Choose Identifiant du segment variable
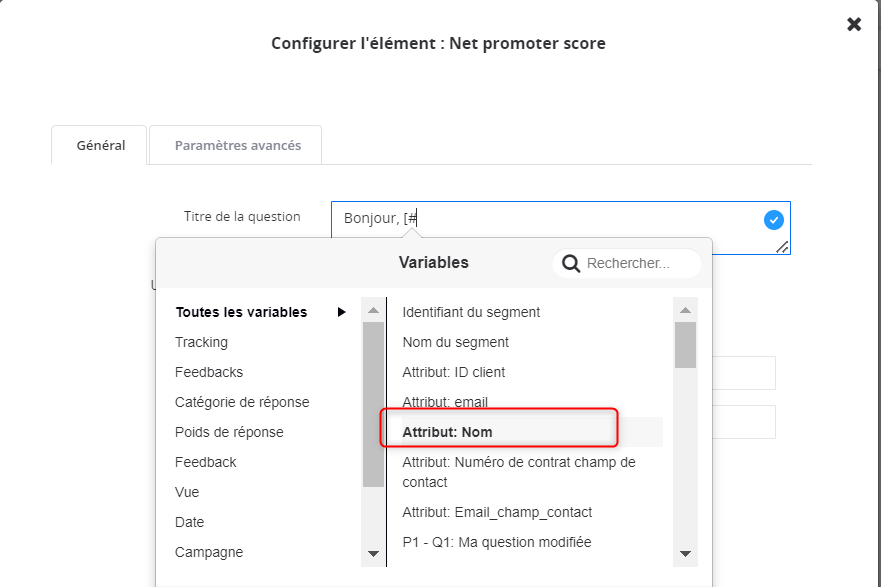This screenshot has width=881, height=587. (471, 312)
